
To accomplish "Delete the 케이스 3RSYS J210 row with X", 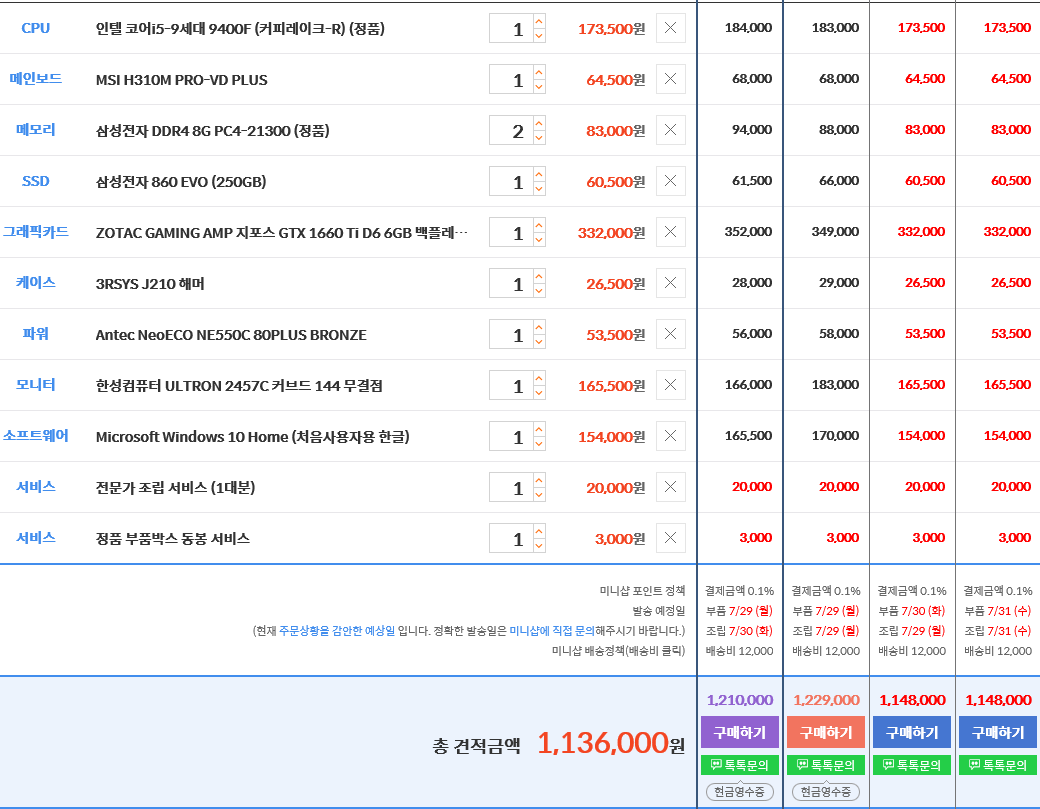I will click(x=671, y=283).
